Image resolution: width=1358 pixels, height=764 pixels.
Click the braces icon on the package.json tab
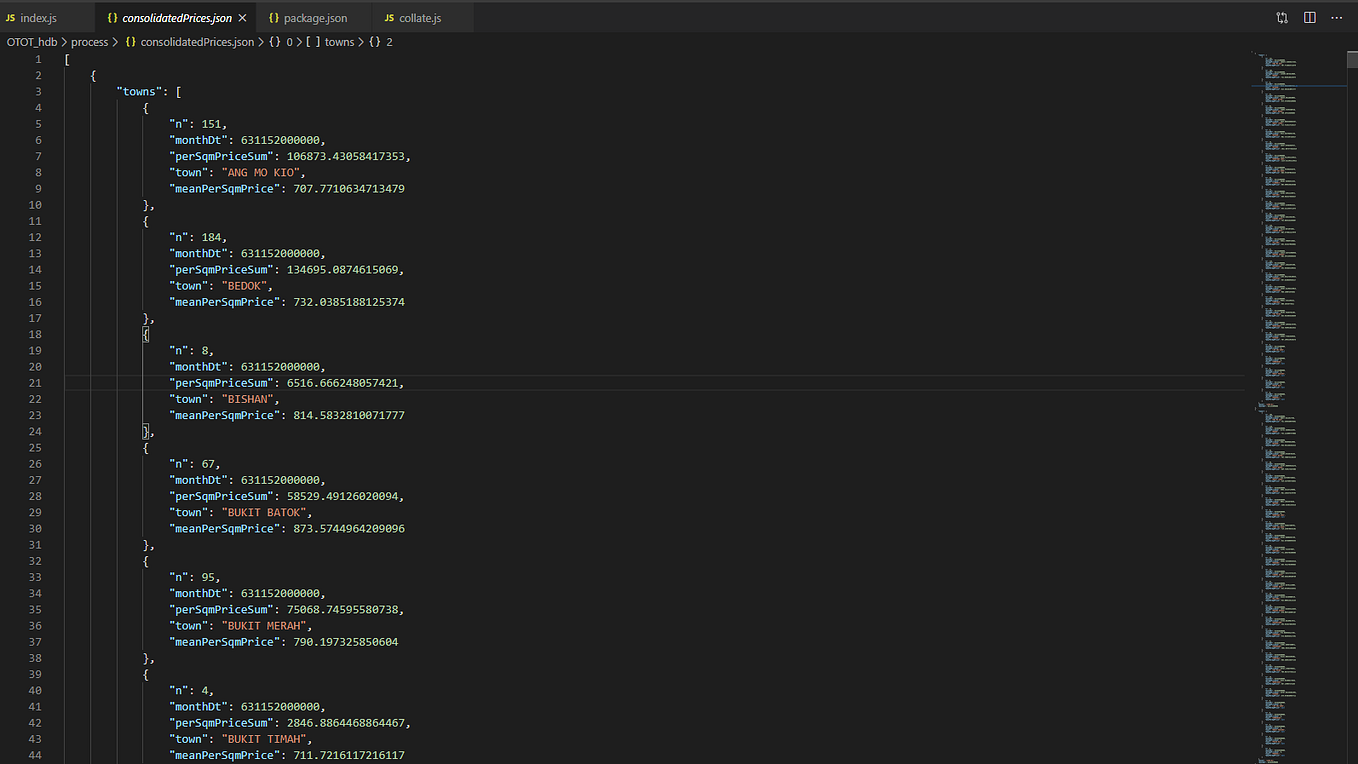pos(274,18)
